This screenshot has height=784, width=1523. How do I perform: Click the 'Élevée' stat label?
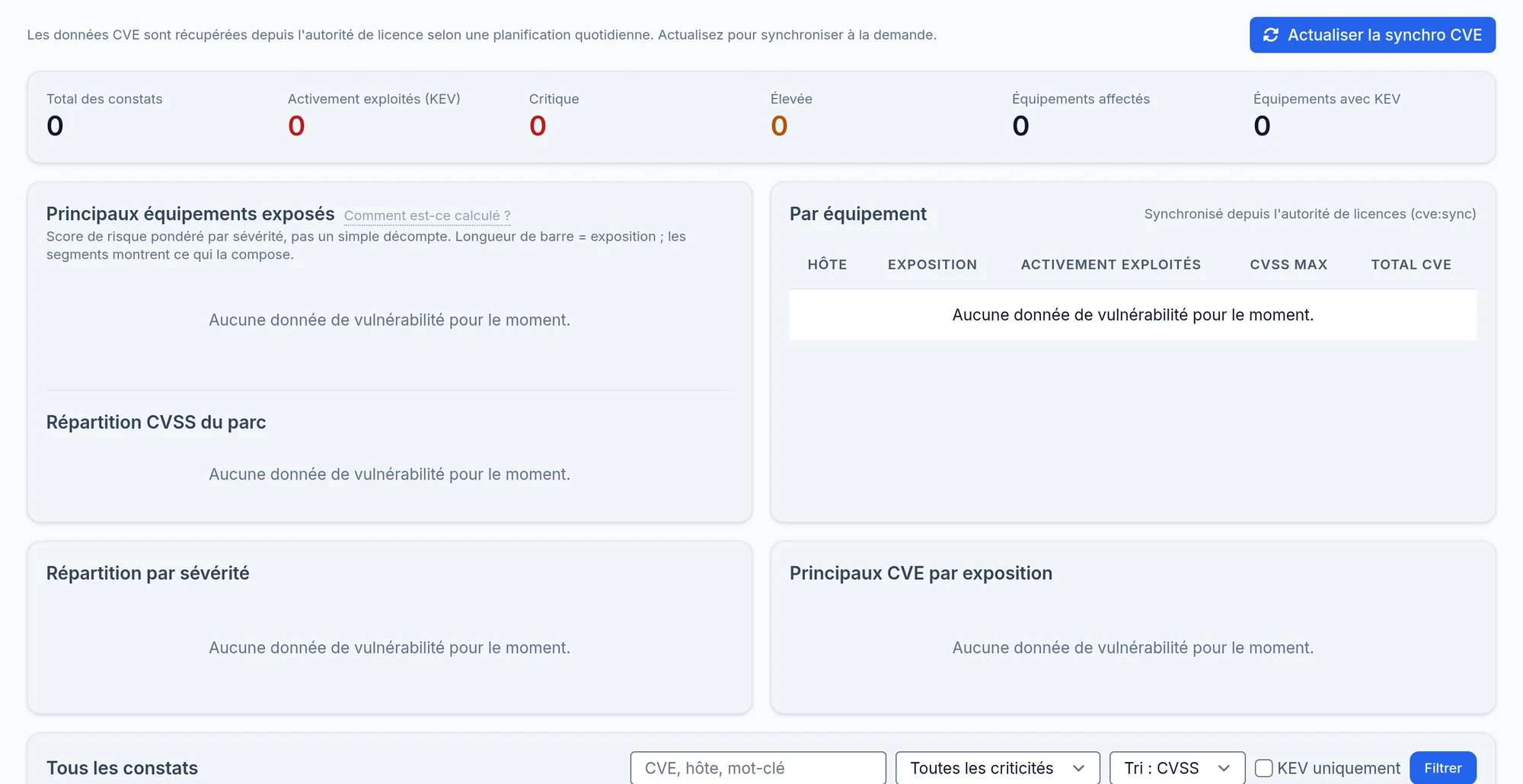[791, 99]
